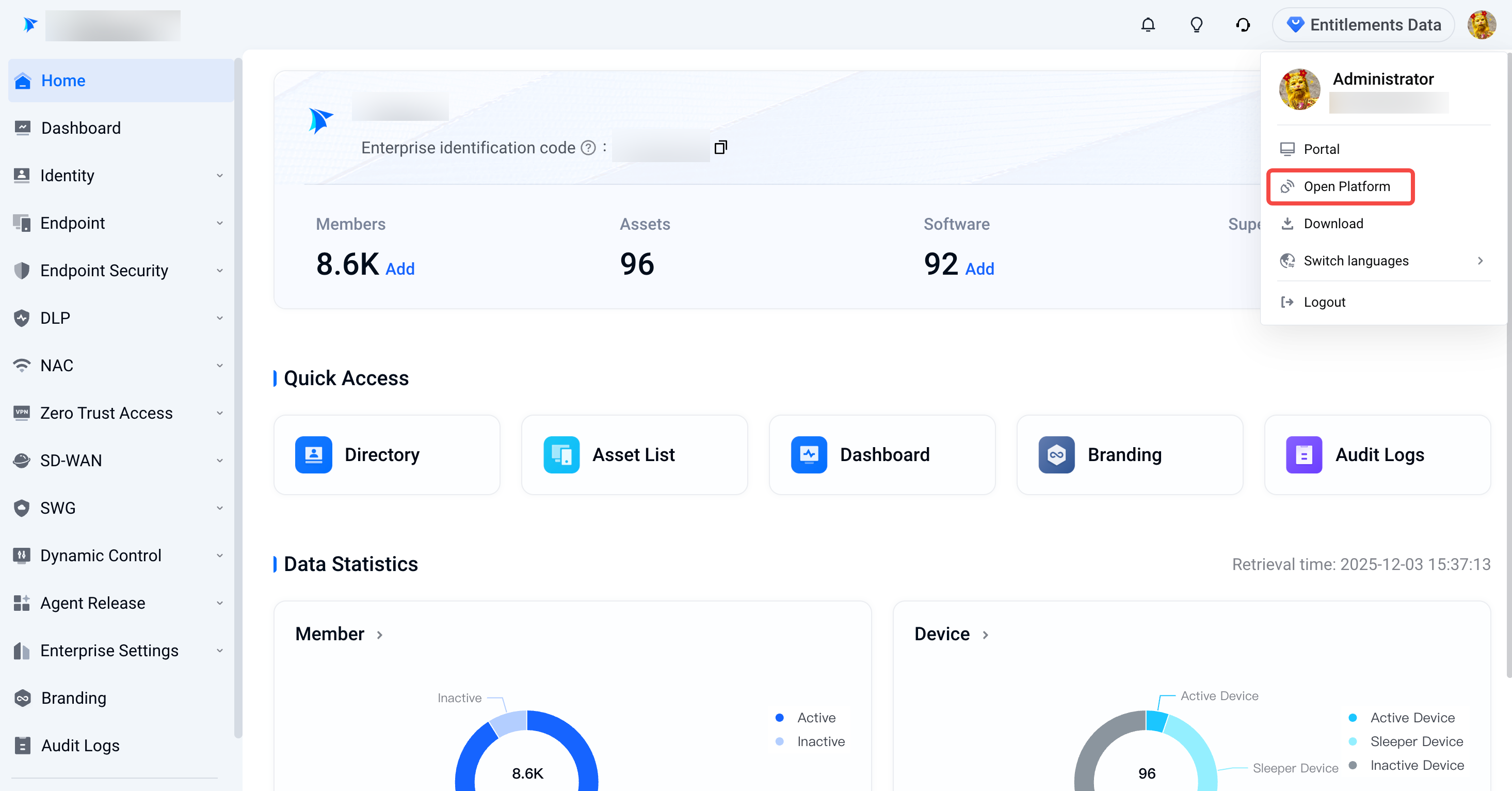Copy the enterprise identification code

(x=721, y=147)
